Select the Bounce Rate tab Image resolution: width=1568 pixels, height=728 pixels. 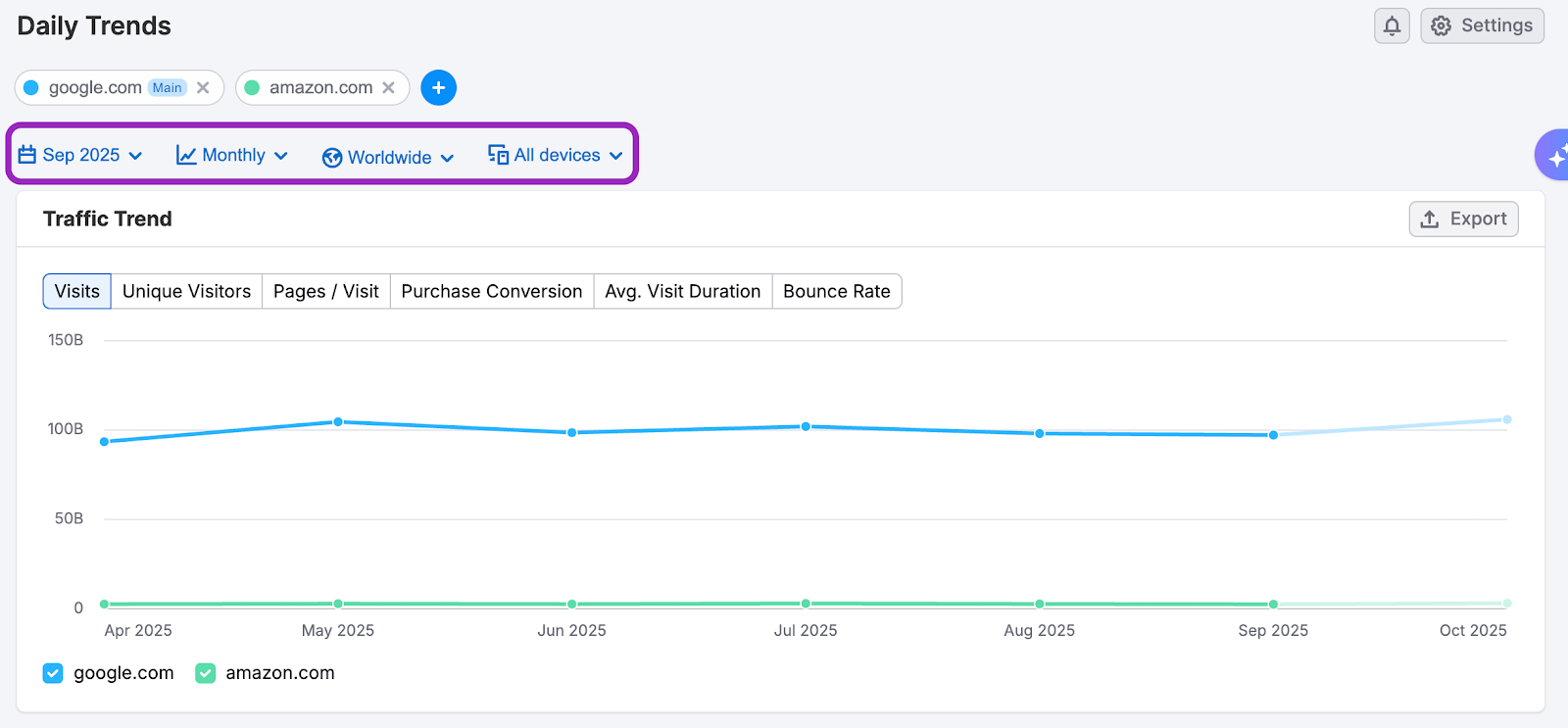836,291
